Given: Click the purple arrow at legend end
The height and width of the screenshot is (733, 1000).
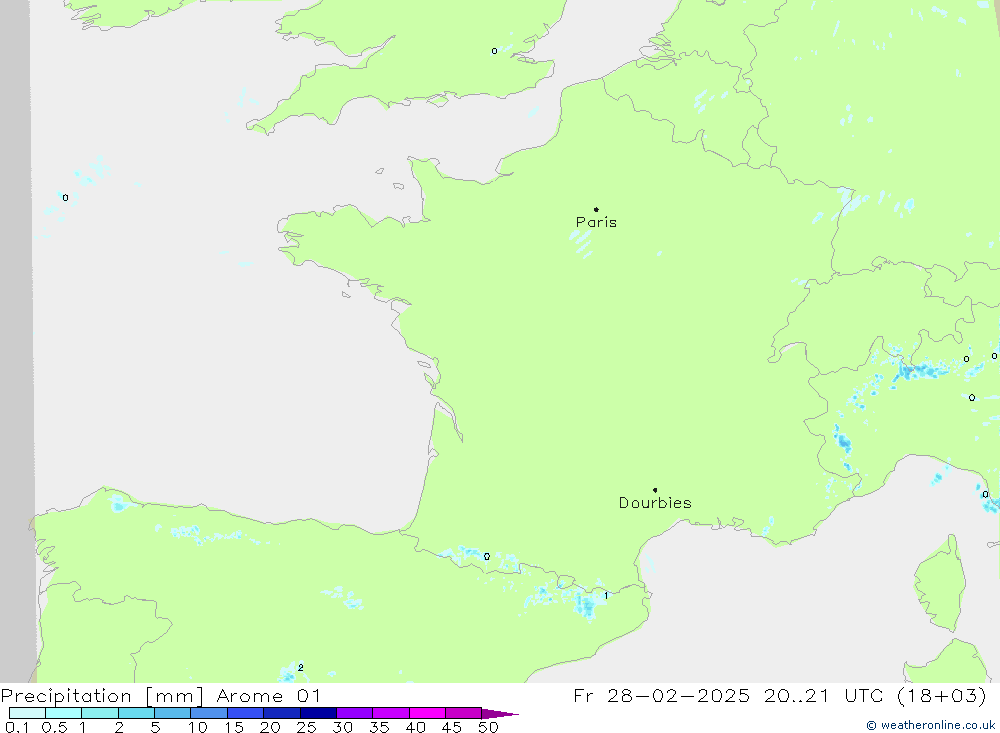Looking at the screenshot, I should pyautogui.click(x=499, y=713).
